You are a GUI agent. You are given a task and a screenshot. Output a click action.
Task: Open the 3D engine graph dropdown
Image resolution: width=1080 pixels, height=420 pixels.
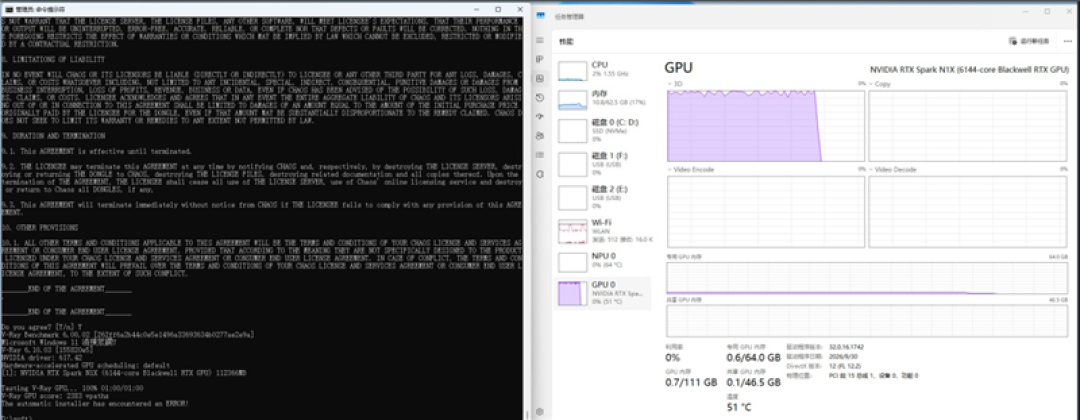point(675,83)
